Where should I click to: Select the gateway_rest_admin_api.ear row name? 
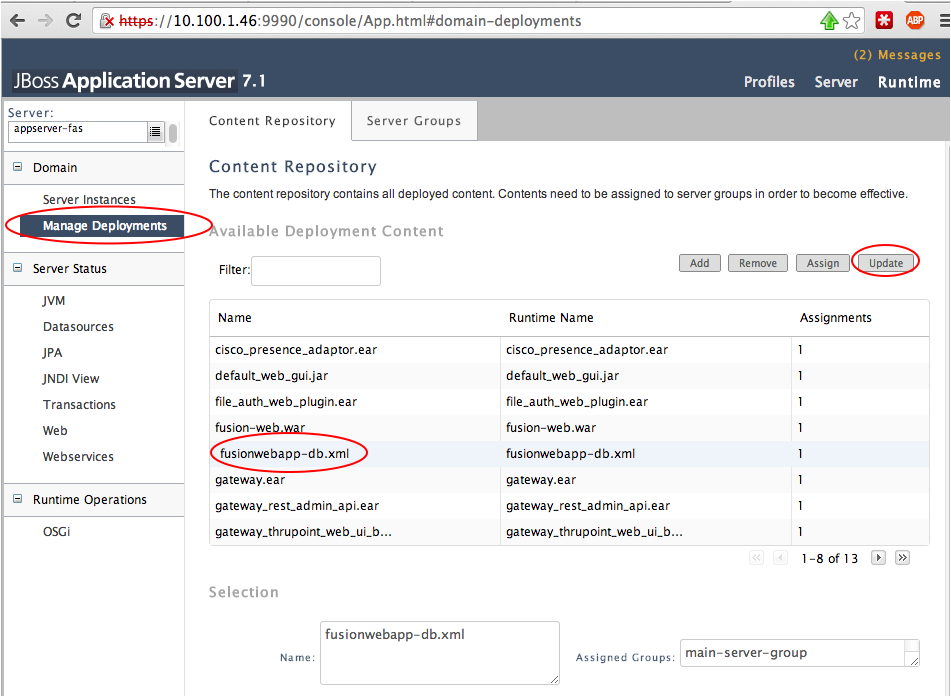pyautogui.click(x=297, y=506)
